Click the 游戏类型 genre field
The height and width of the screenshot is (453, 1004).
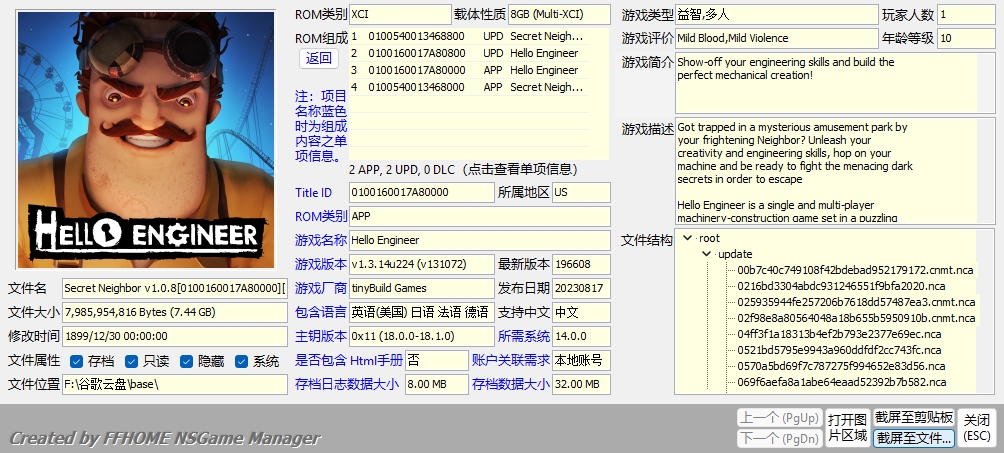click(x=777, y=14)
